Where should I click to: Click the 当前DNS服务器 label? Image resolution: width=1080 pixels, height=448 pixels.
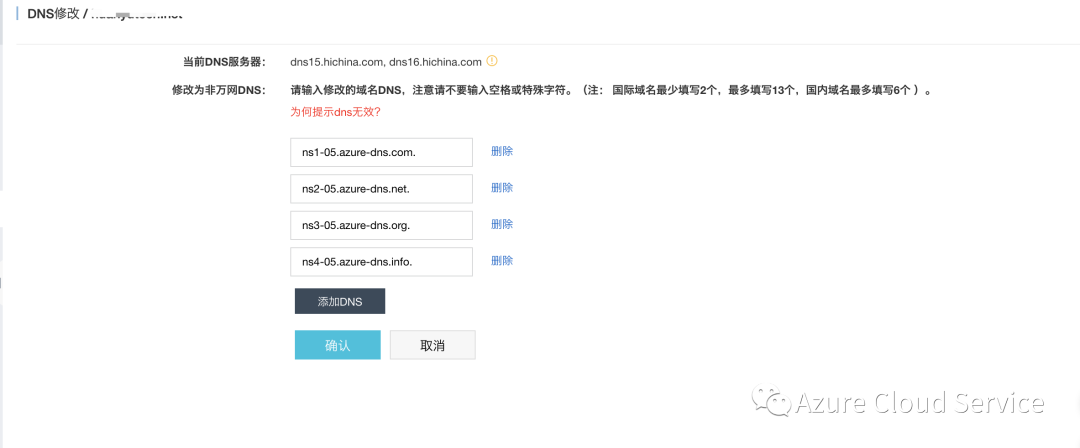click(x=223, y=62)
